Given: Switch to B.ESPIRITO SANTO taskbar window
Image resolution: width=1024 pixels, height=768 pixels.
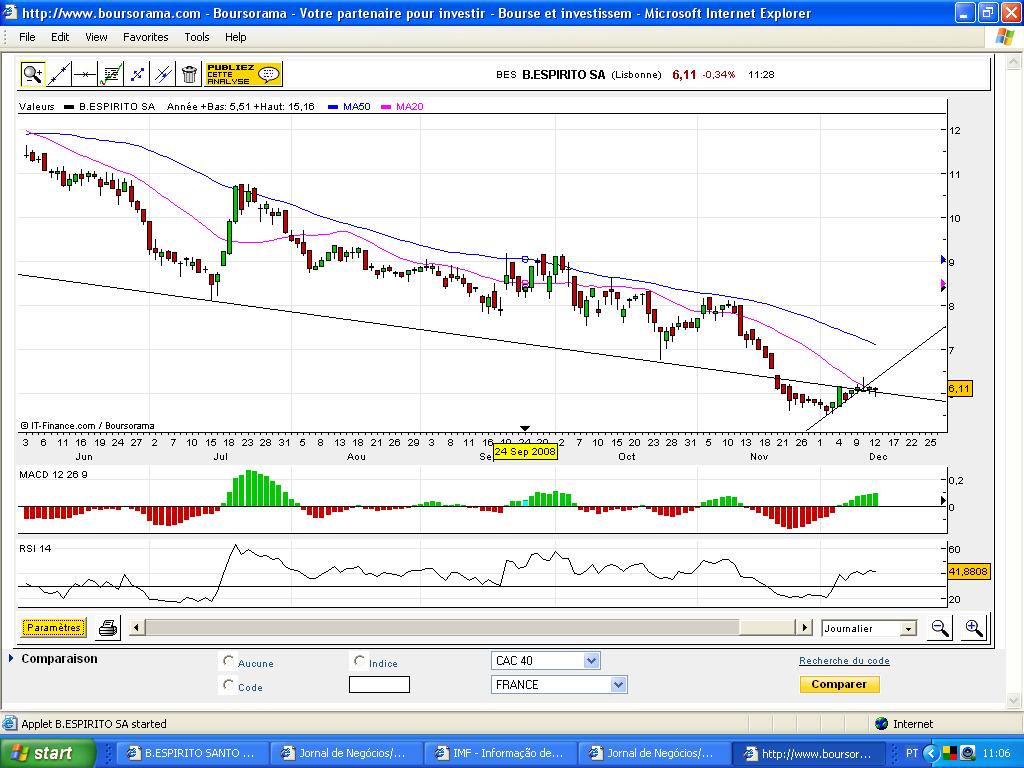Looking at the screenshot, I should point(193,753).
